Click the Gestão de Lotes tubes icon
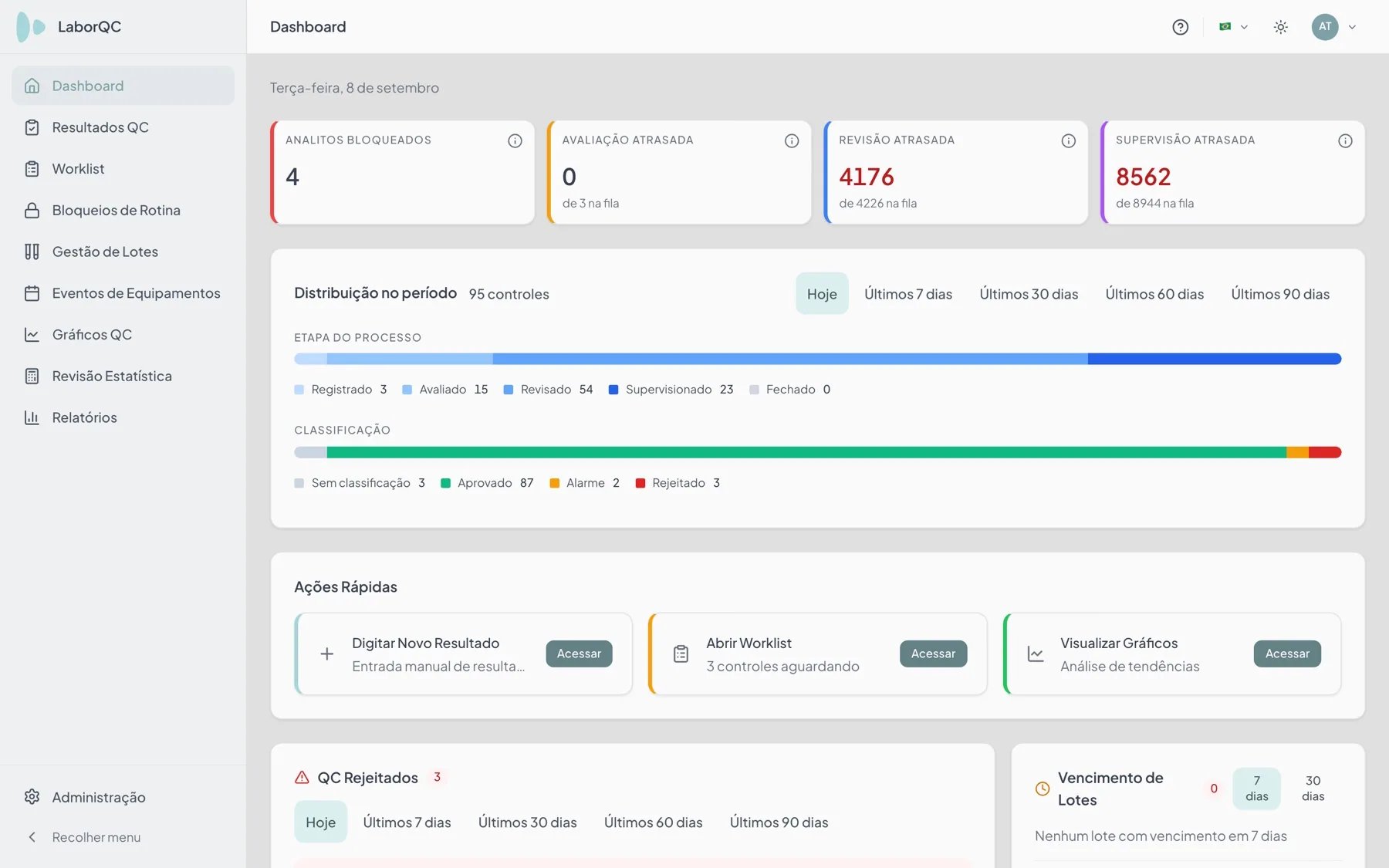The width and height of the screenshot is (1389, 868). [32, 252]
